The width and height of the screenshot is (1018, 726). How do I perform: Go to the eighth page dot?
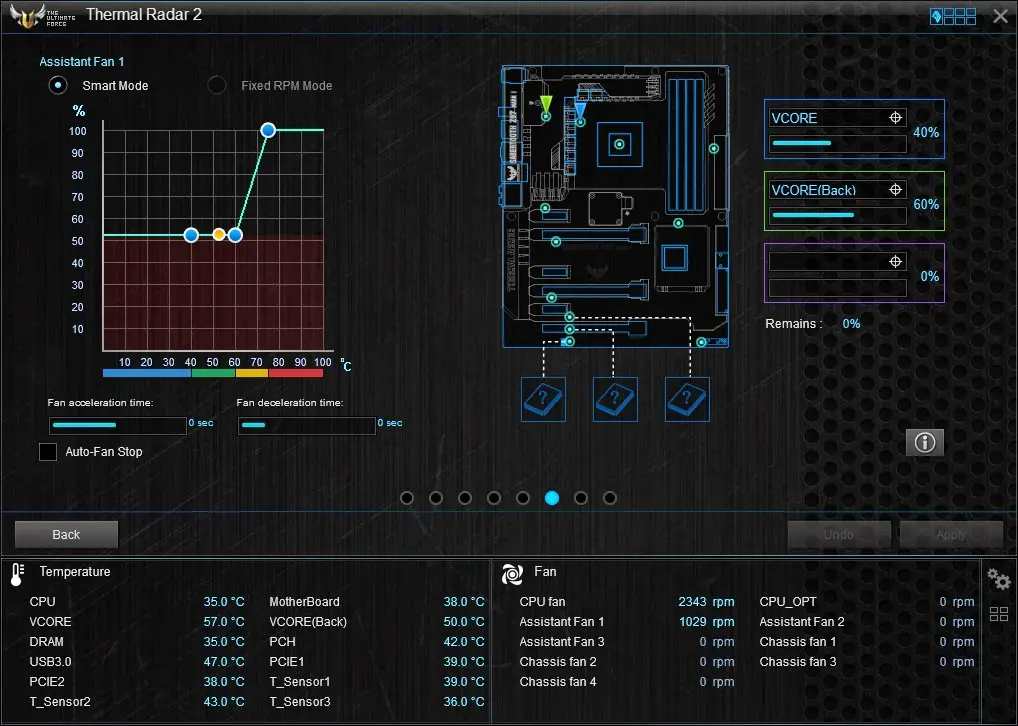[610, 498]
